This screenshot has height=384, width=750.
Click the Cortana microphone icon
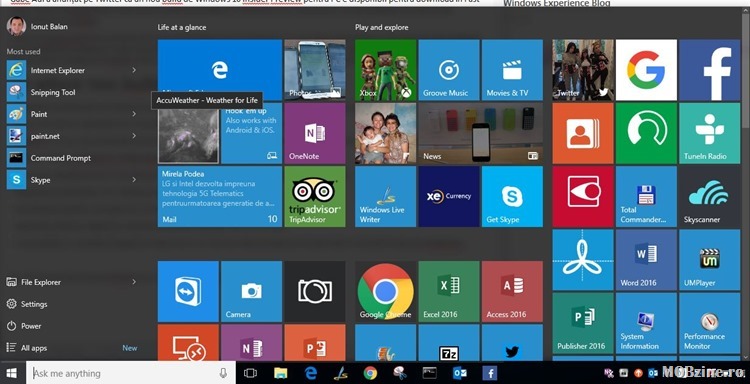click(223, 373)
